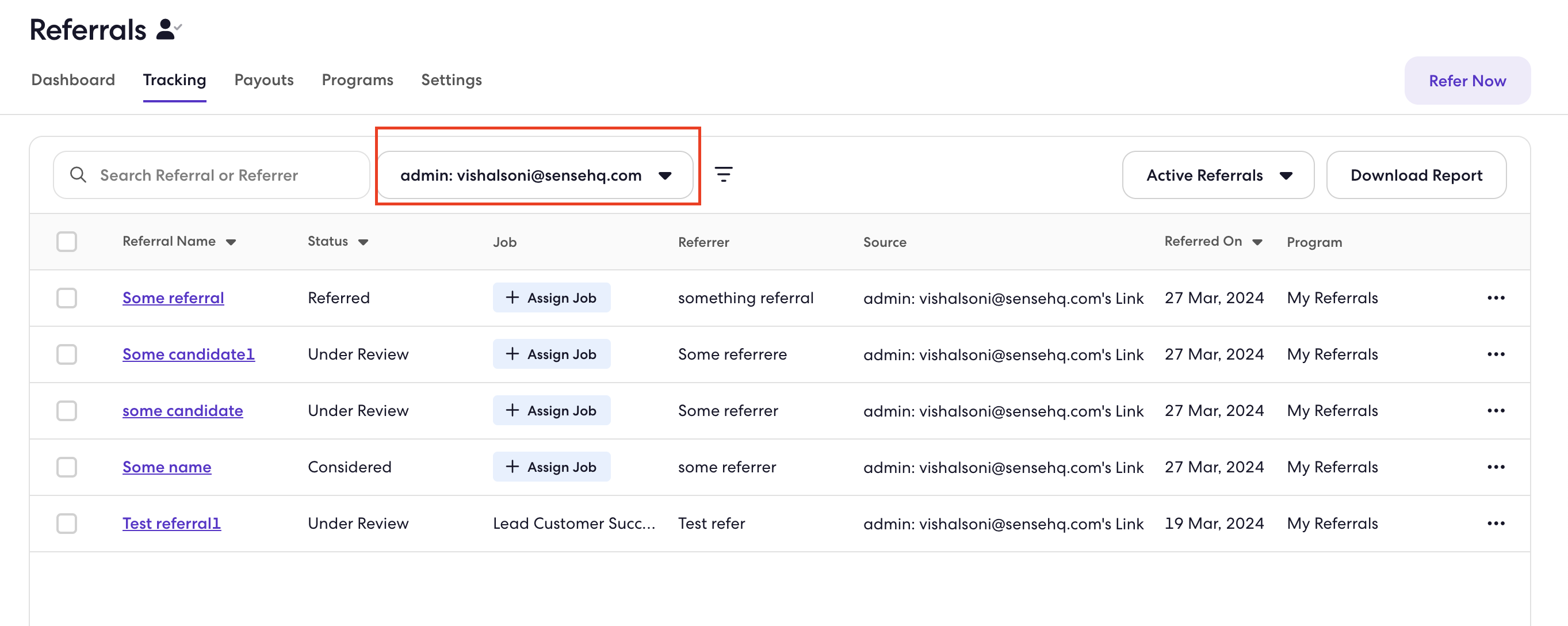This screenshot has height=626, width=1568.
Task: Open the Test referral1 link
Action: [171, 523]
